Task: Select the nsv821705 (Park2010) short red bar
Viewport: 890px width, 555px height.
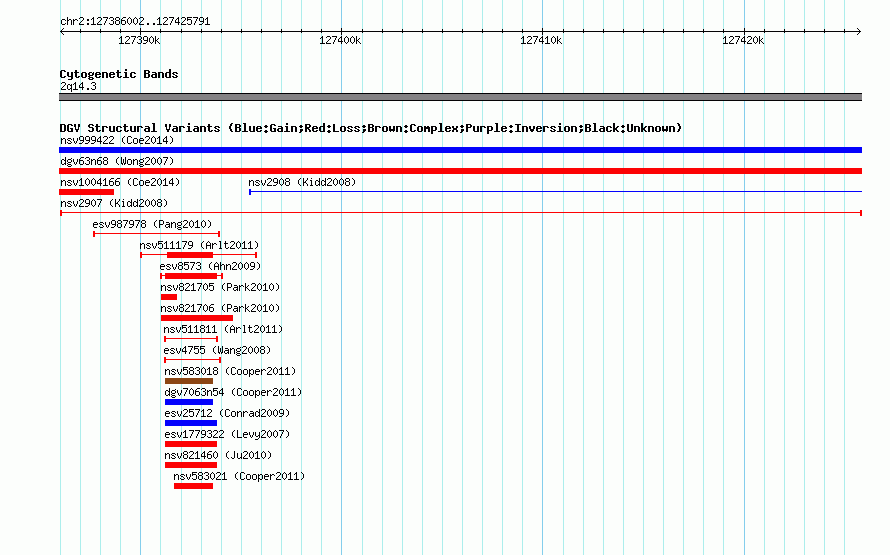Action: point(169,297)
